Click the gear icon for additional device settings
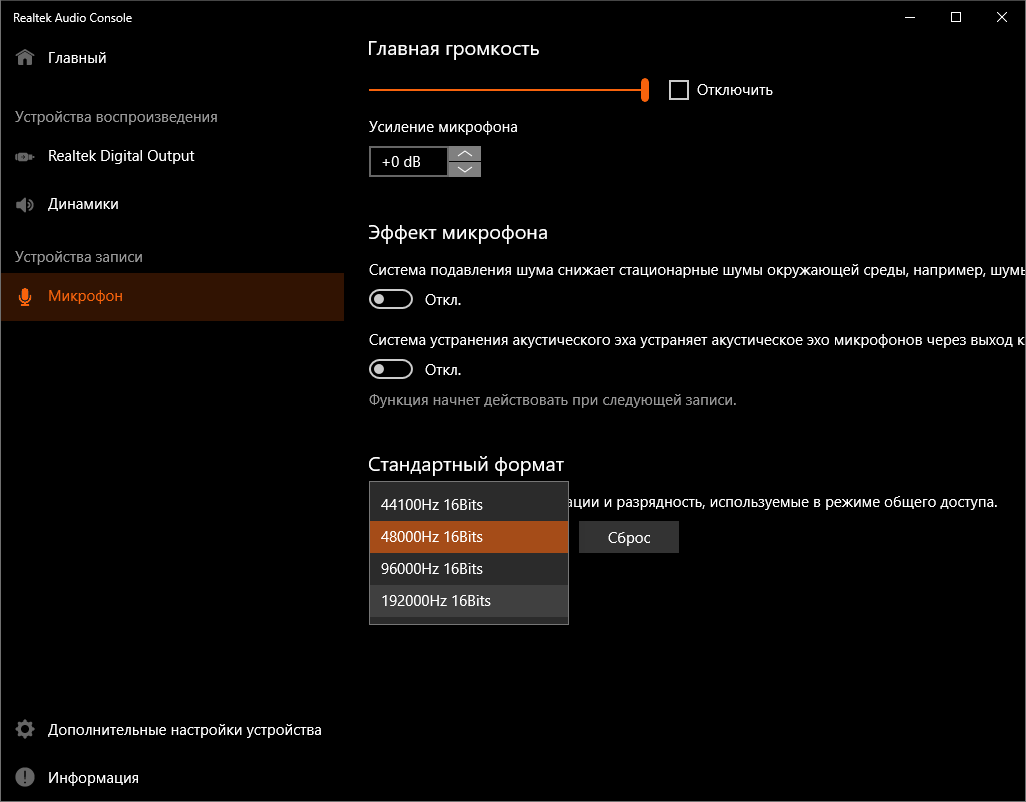Image resolution: width=1026 pixels, height=802 pixels. tap(25, 730)
